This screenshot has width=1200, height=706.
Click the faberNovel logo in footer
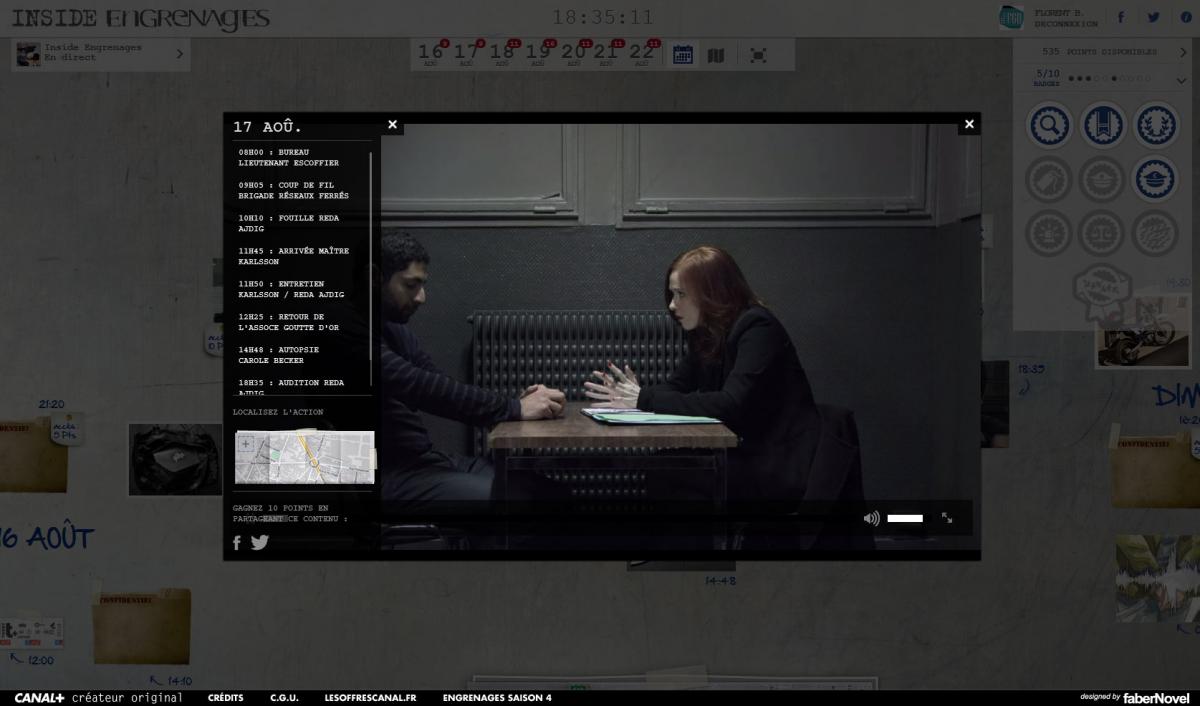point(1157,697)
